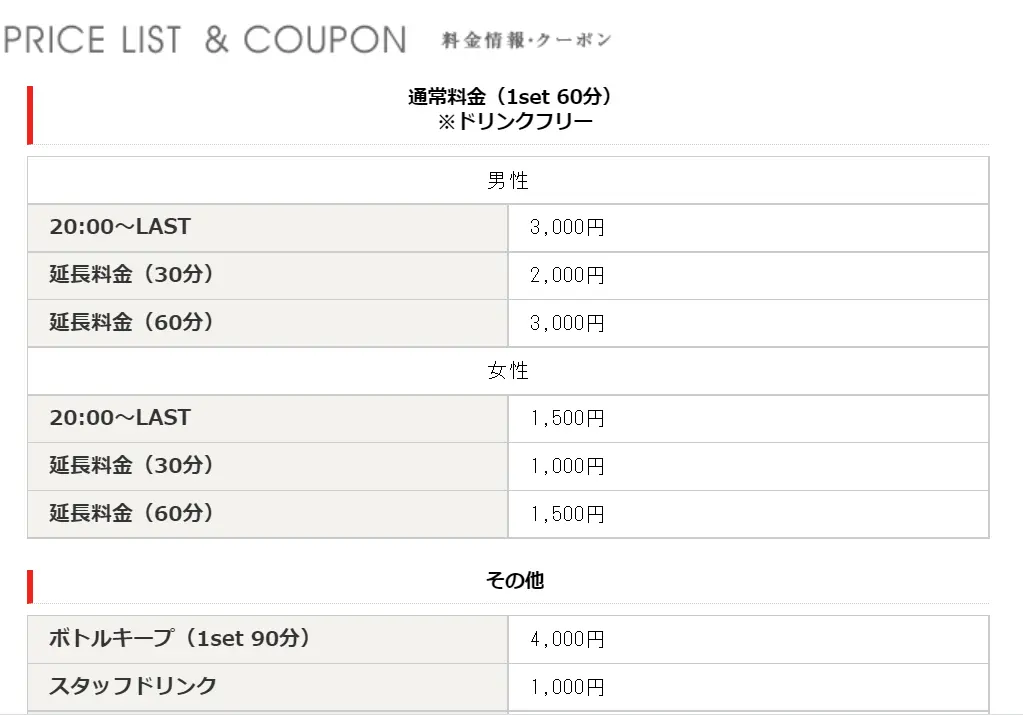Click the 通常料金（1set 60分）section title

[510, 97]
